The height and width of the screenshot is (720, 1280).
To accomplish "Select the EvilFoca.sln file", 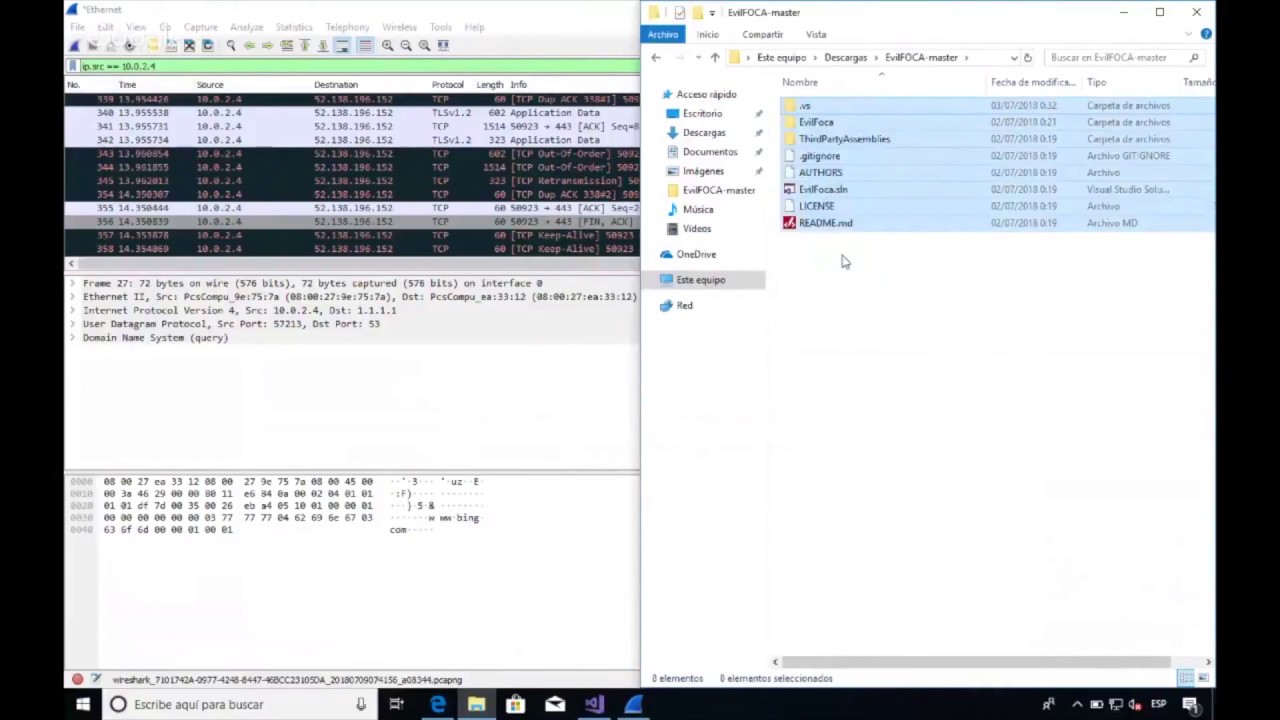I will [x=823, y=189].
